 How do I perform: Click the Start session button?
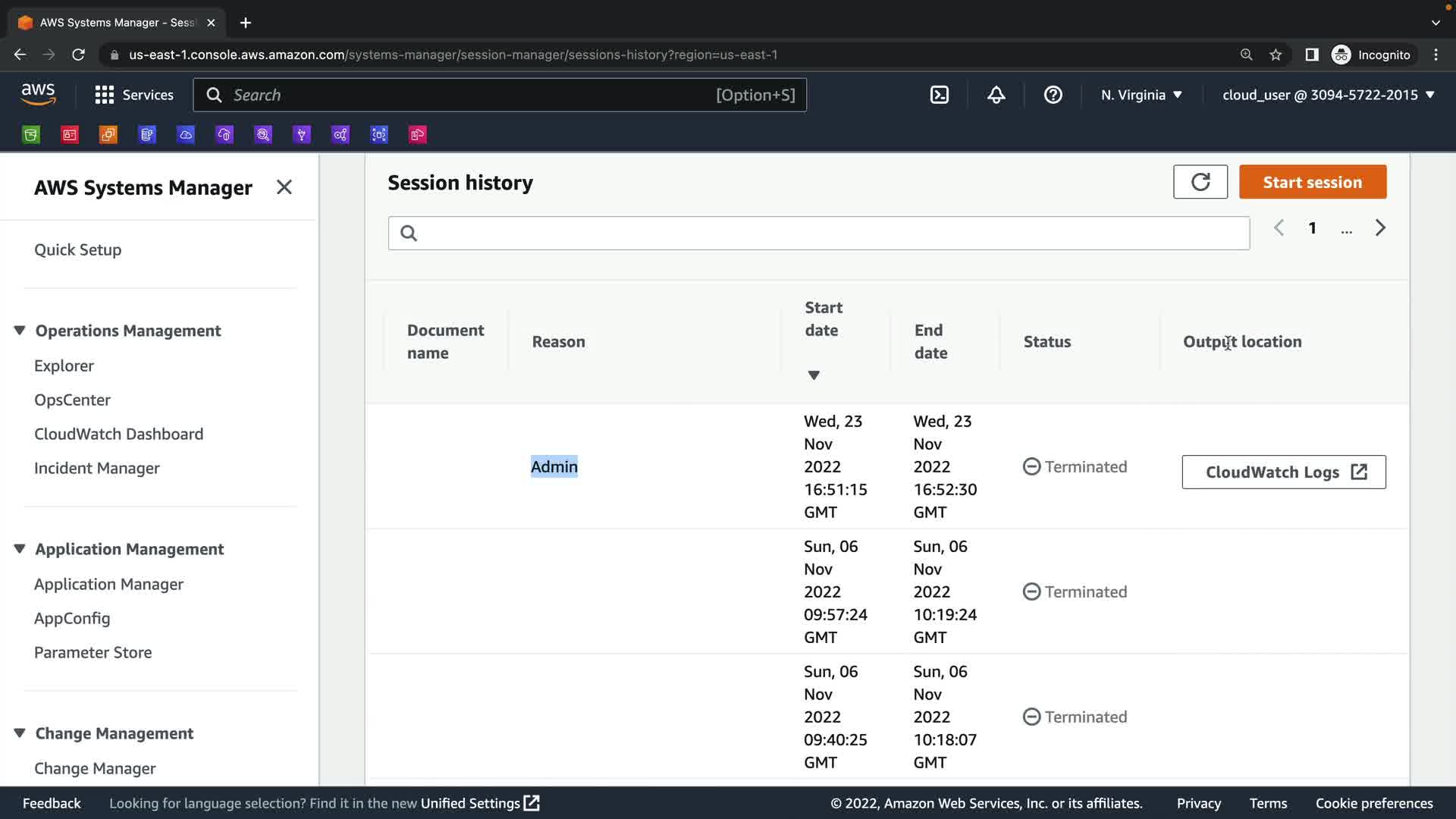tap(1312, 182)
